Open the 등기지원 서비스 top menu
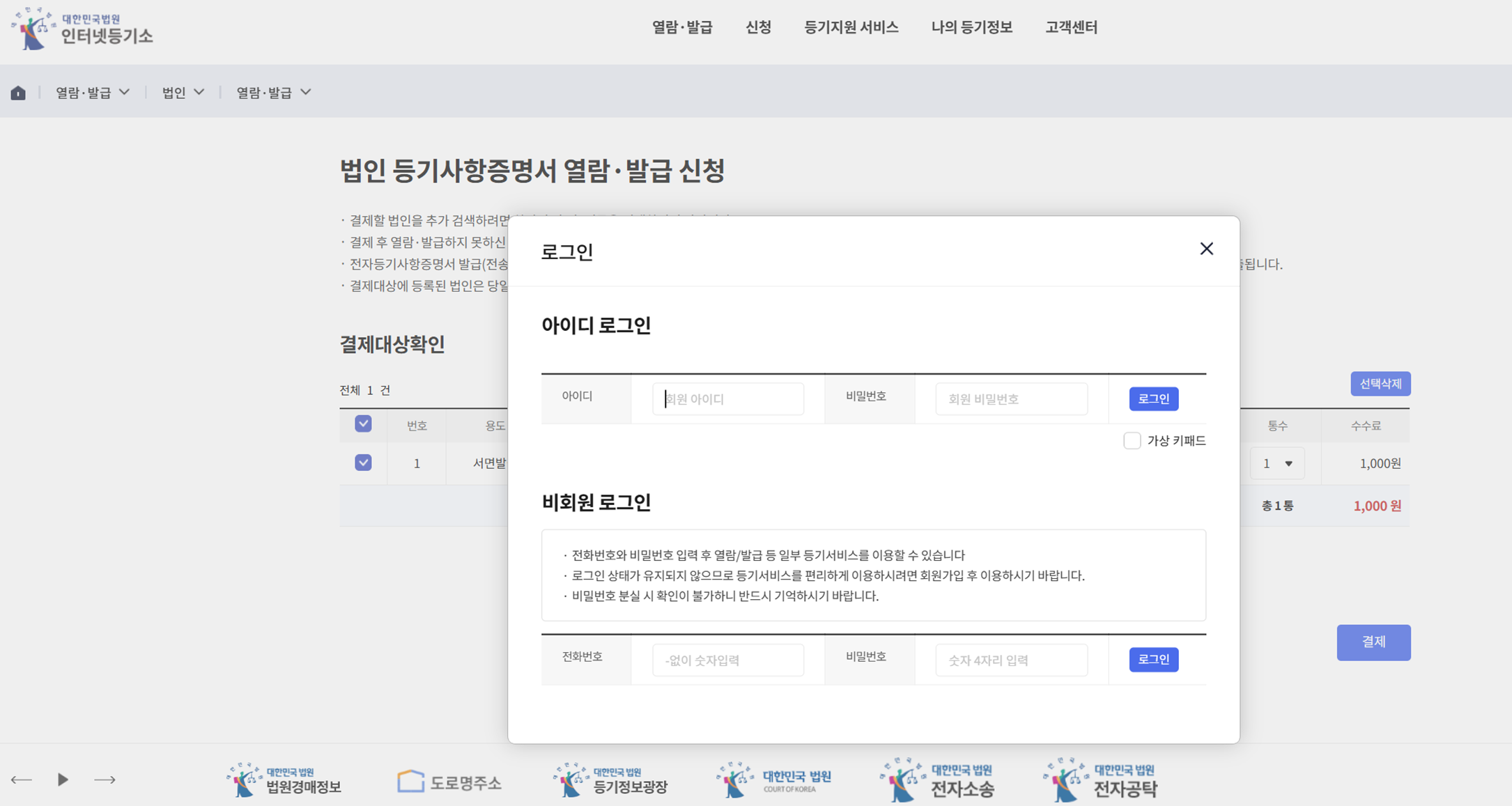 (851, 27)
